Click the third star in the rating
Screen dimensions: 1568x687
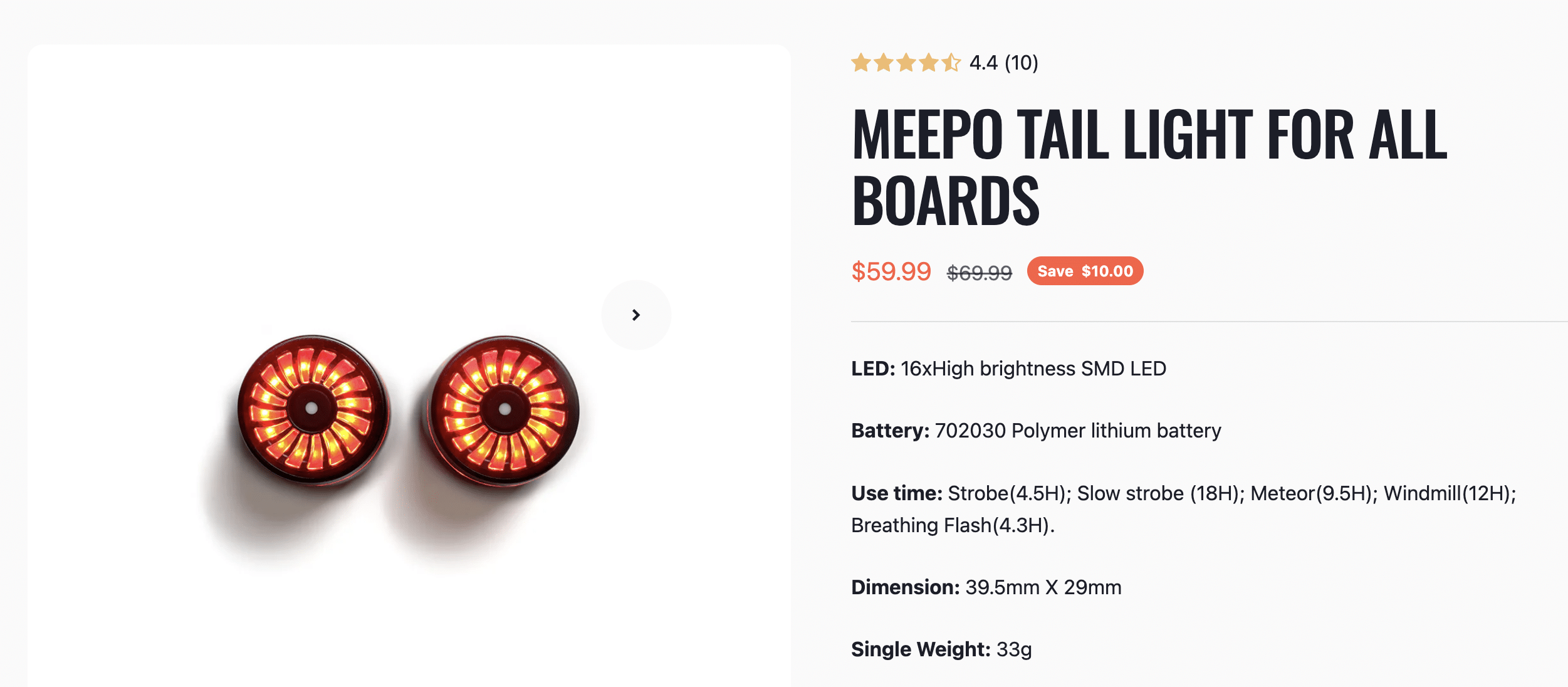tap(907, 63)
